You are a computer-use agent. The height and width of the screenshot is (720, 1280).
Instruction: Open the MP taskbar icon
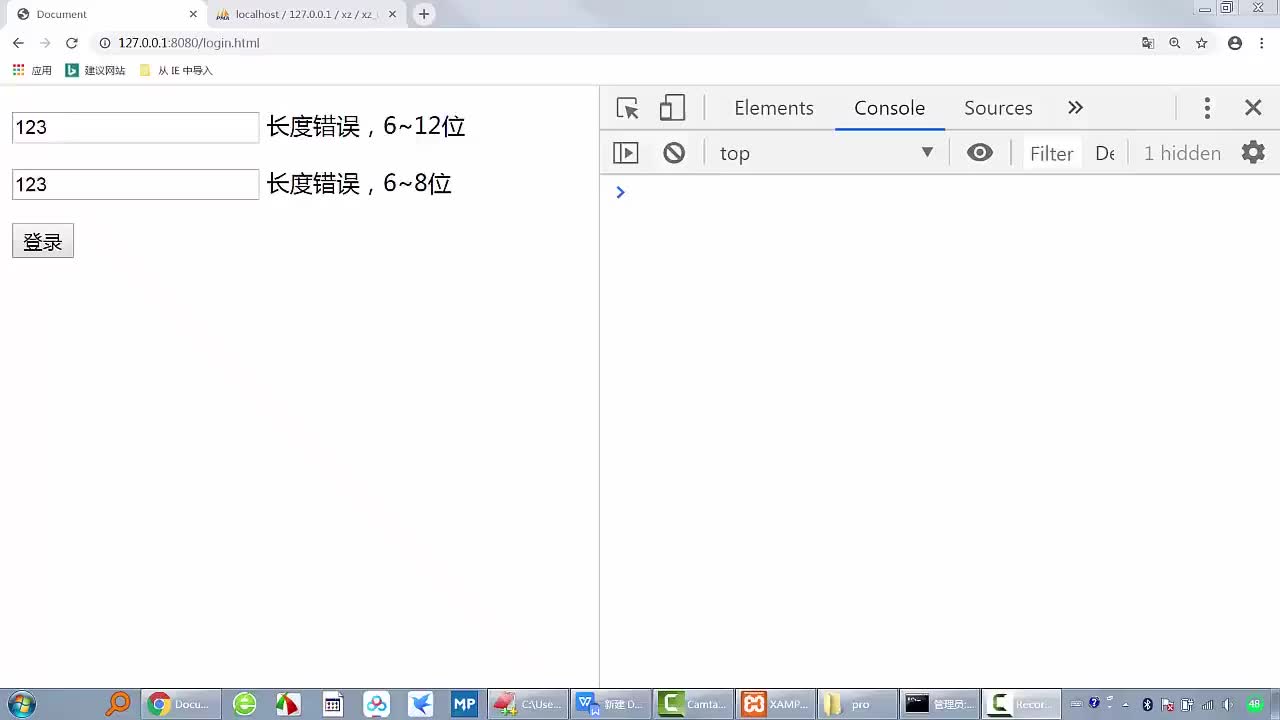464,704
